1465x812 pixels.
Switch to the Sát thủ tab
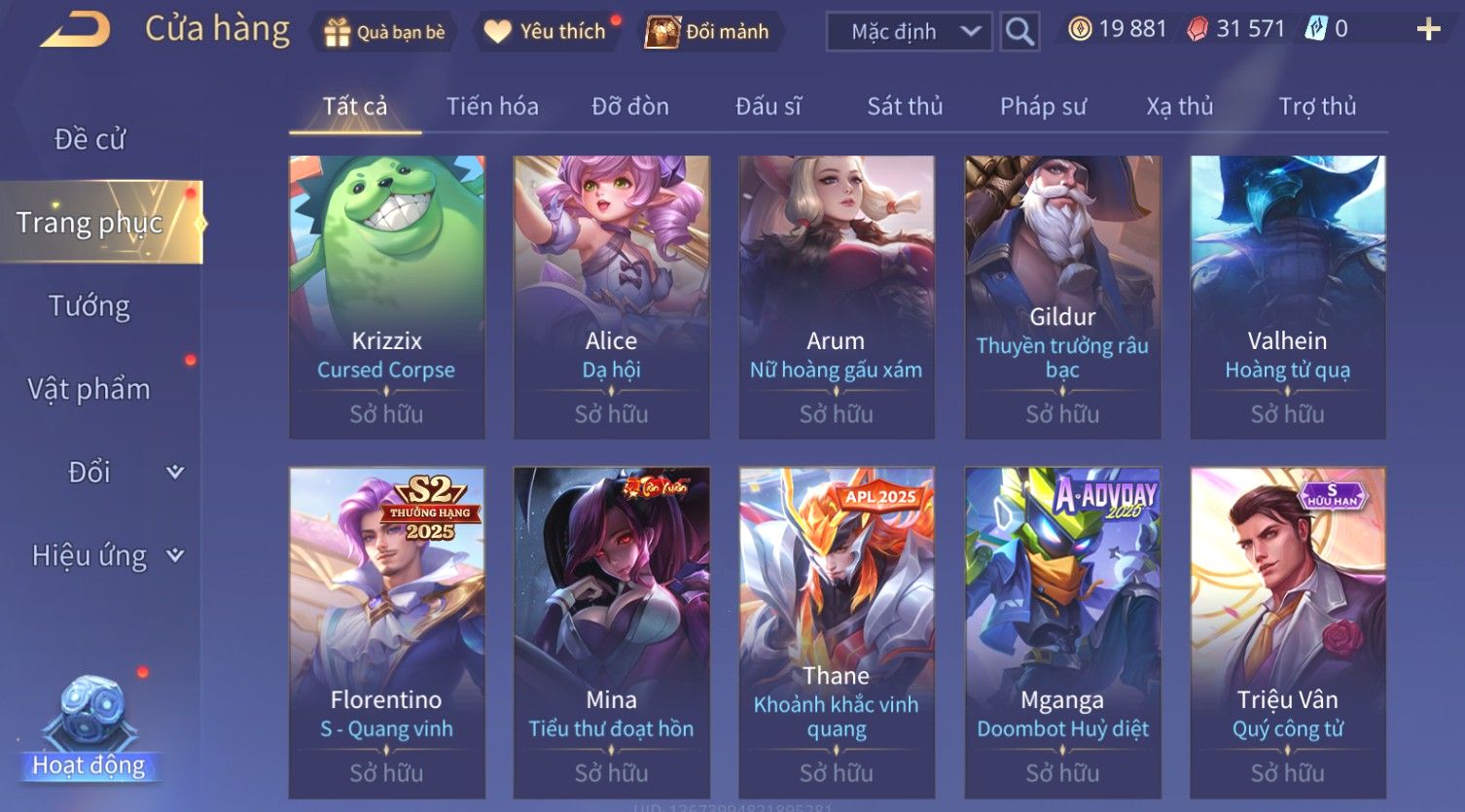pyautogui.click(x=905, y=106)
